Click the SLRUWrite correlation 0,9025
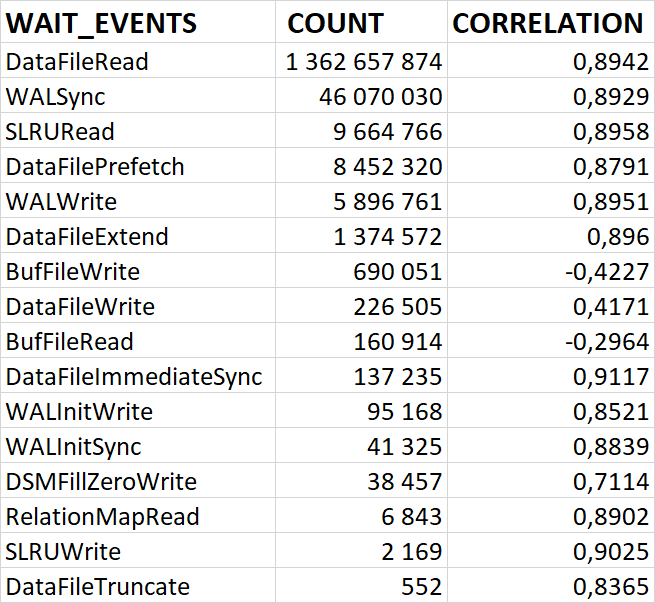 pos(610,552)
